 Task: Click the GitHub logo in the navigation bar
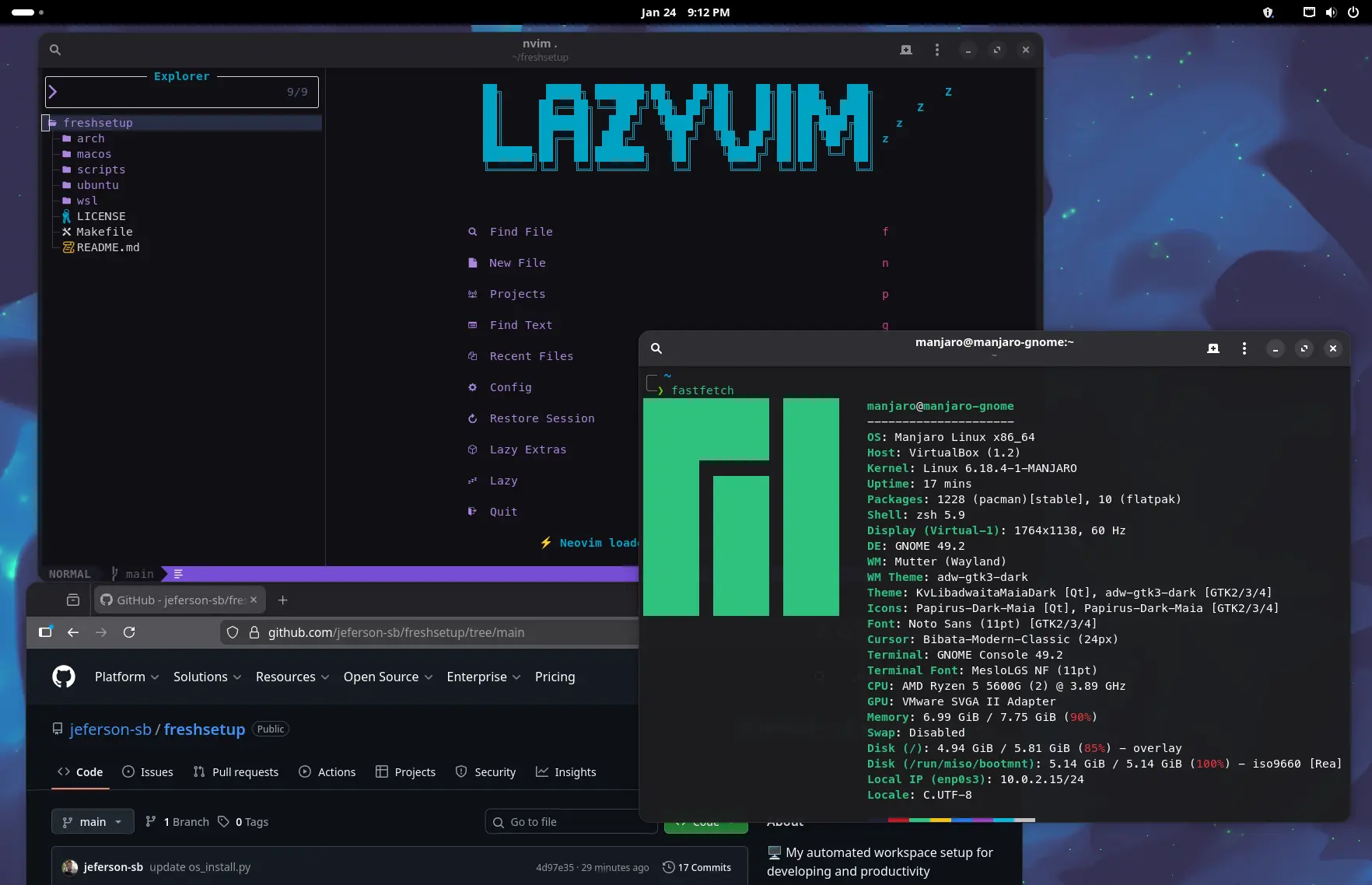click(x=64, y=677)
